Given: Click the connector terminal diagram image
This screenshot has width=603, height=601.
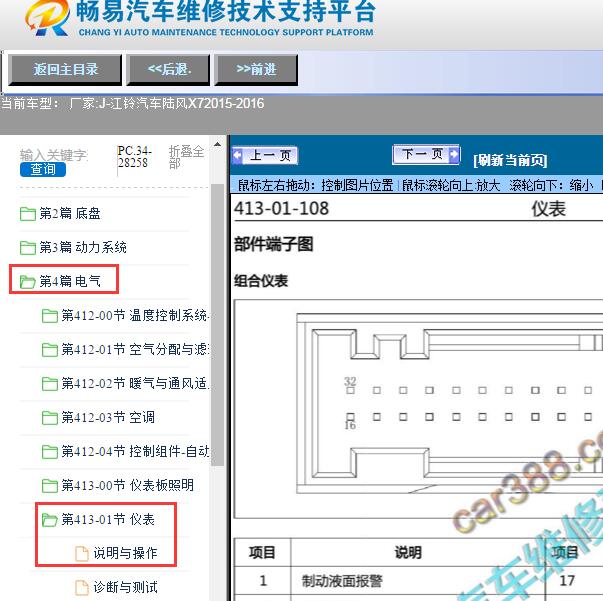Looking at the screenshot, I should pyautogui.click(x=418, y=409).
